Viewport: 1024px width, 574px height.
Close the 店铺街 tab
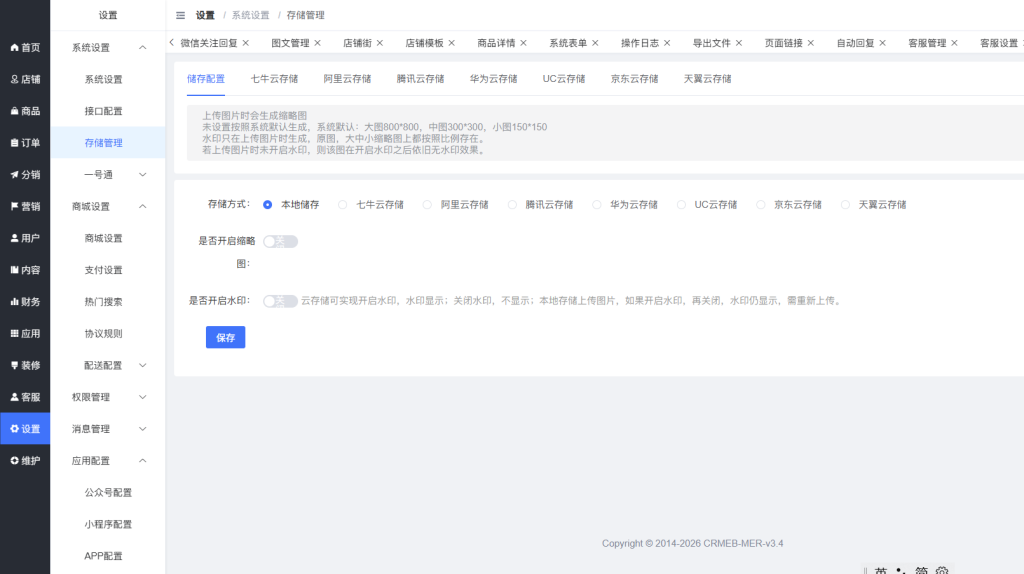click(x=379, y=43)
